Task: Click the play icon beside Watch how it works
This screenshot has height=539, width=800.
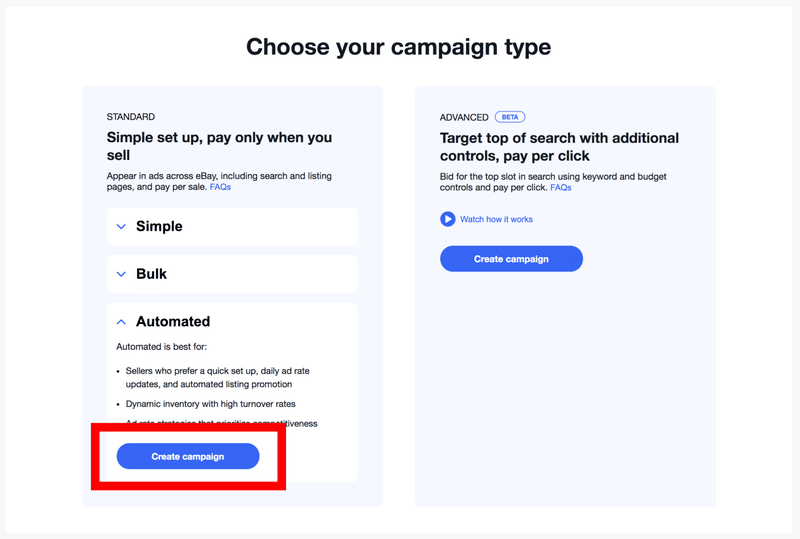Action: pyautogui.click(x=447, y=219)
